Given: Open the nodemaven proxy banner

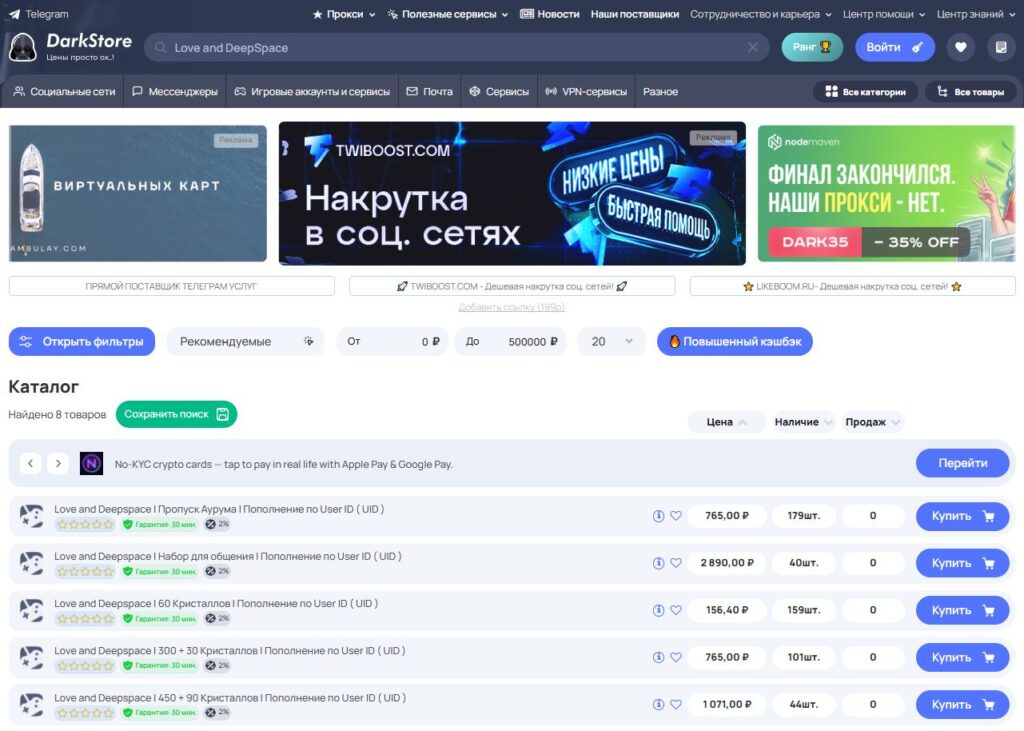Looking at the screenshot, I should click(x=886, y=193).
